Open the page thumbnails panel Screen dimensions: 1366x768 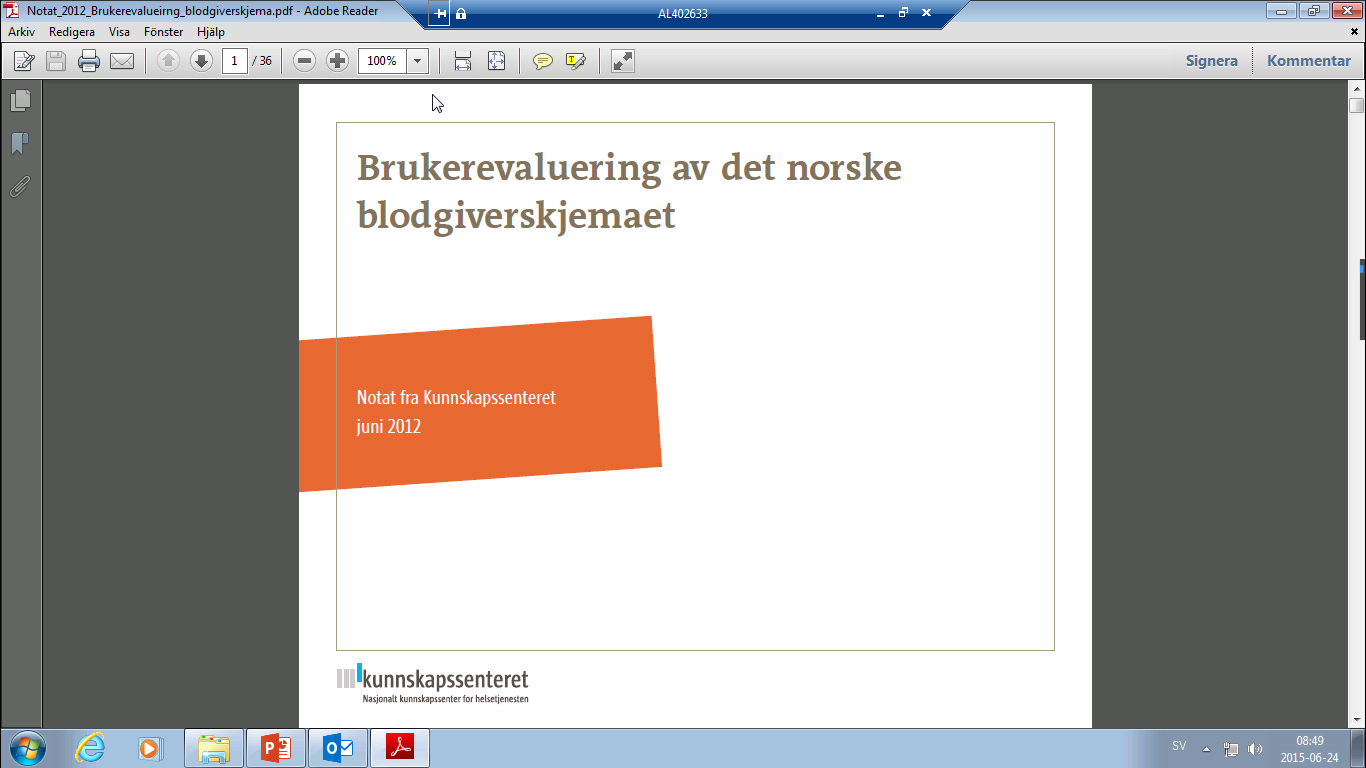[20, 101]
